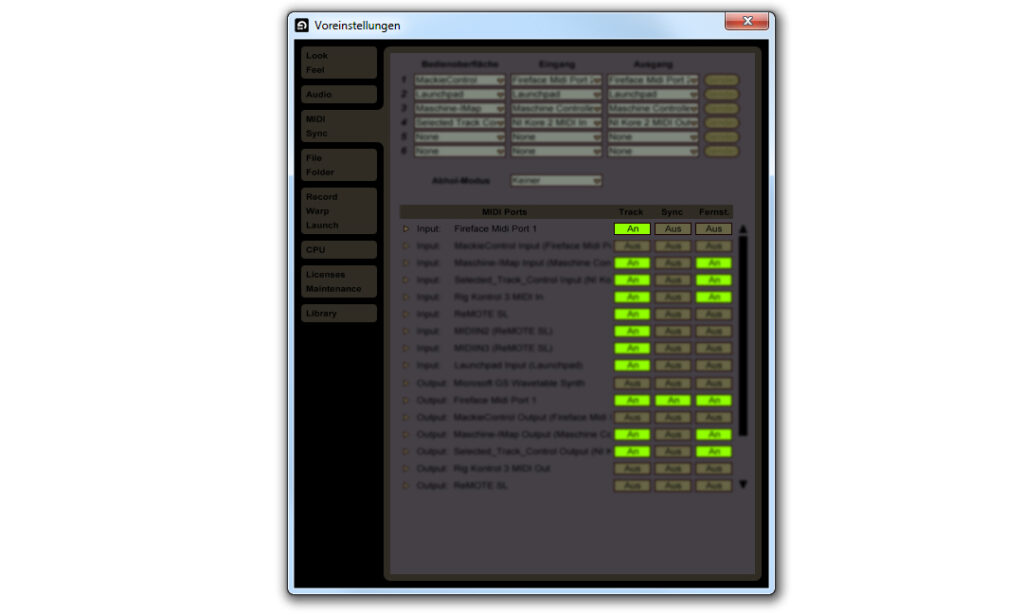Screen dimensions: 1024x615
Task: Disable Track for Input Fireface Midi Port 1
Action: tap(632, 229)
